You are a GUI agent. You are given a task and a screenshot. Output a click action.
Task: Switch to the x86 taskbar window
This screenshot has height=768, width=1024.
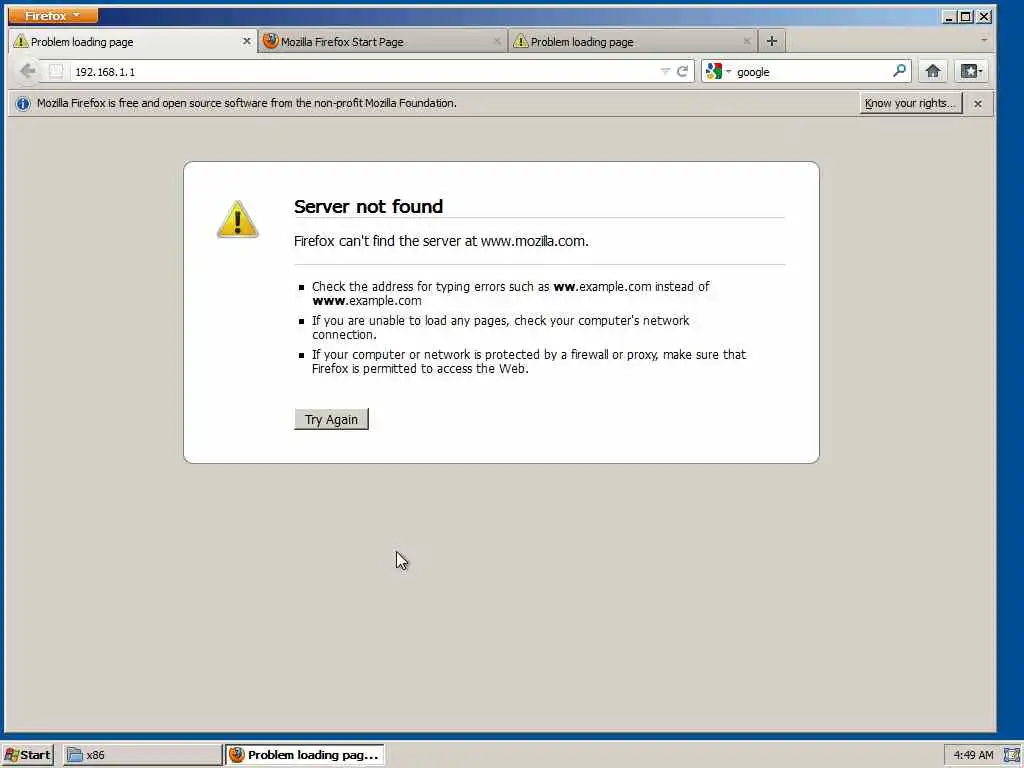142,755
